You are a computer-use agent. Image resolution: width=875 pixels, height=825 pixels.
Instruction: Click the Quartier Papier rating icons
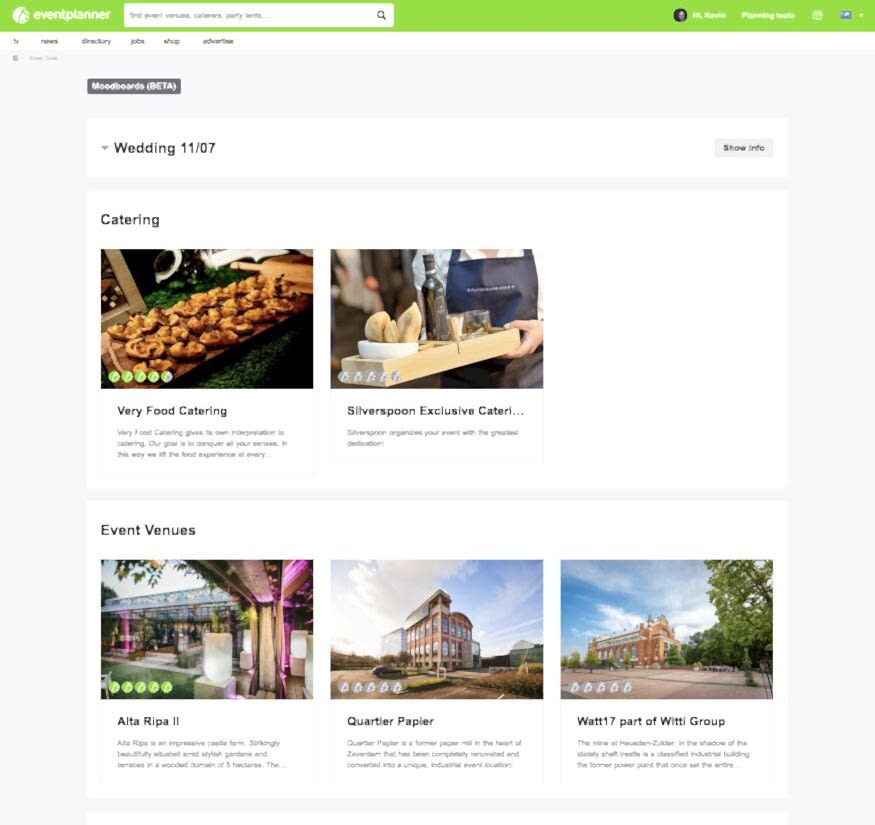(x=371, y=687)
